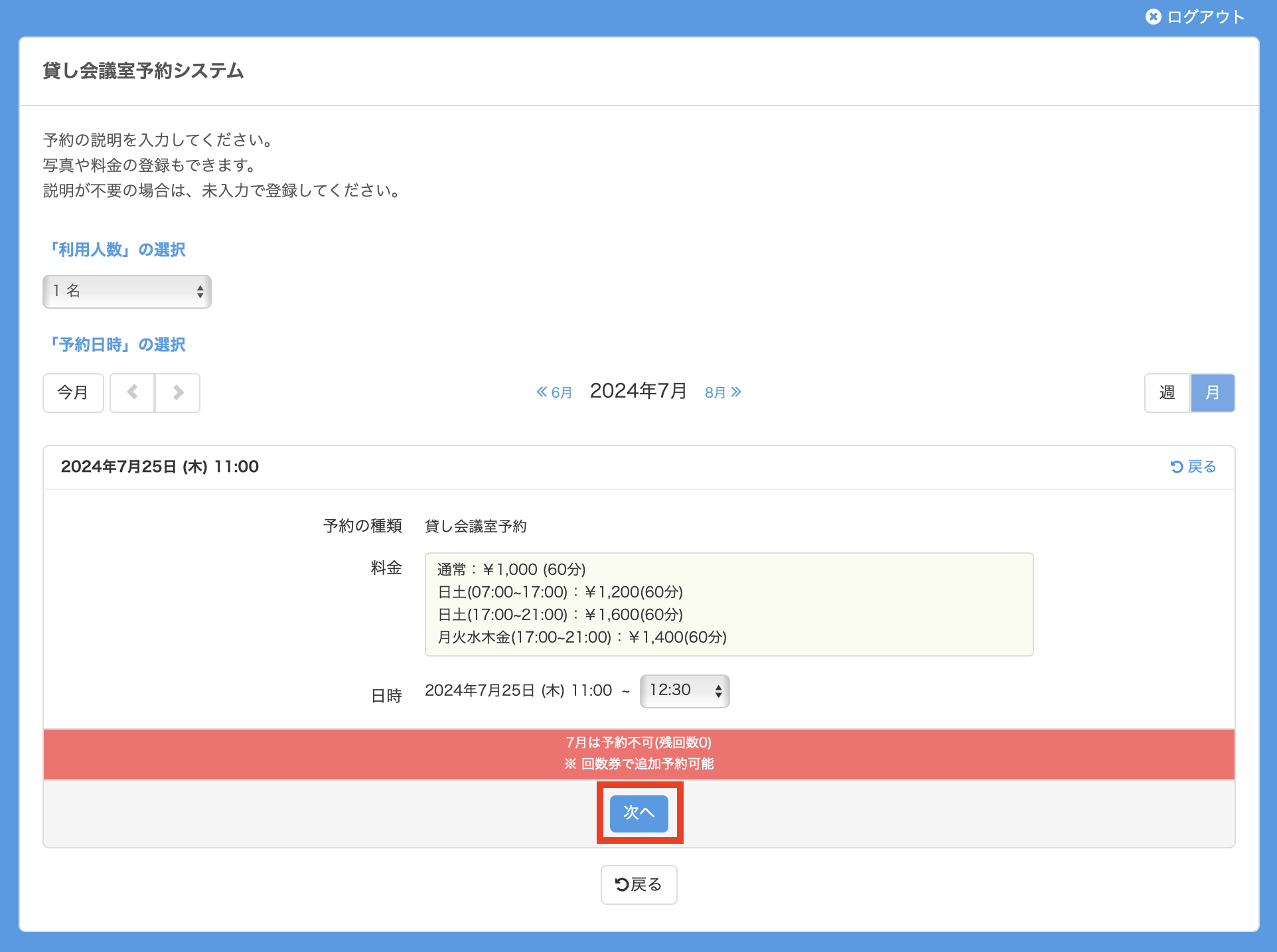Click the 貸し会議室予約 reservation type value

(x=475, y=526)
